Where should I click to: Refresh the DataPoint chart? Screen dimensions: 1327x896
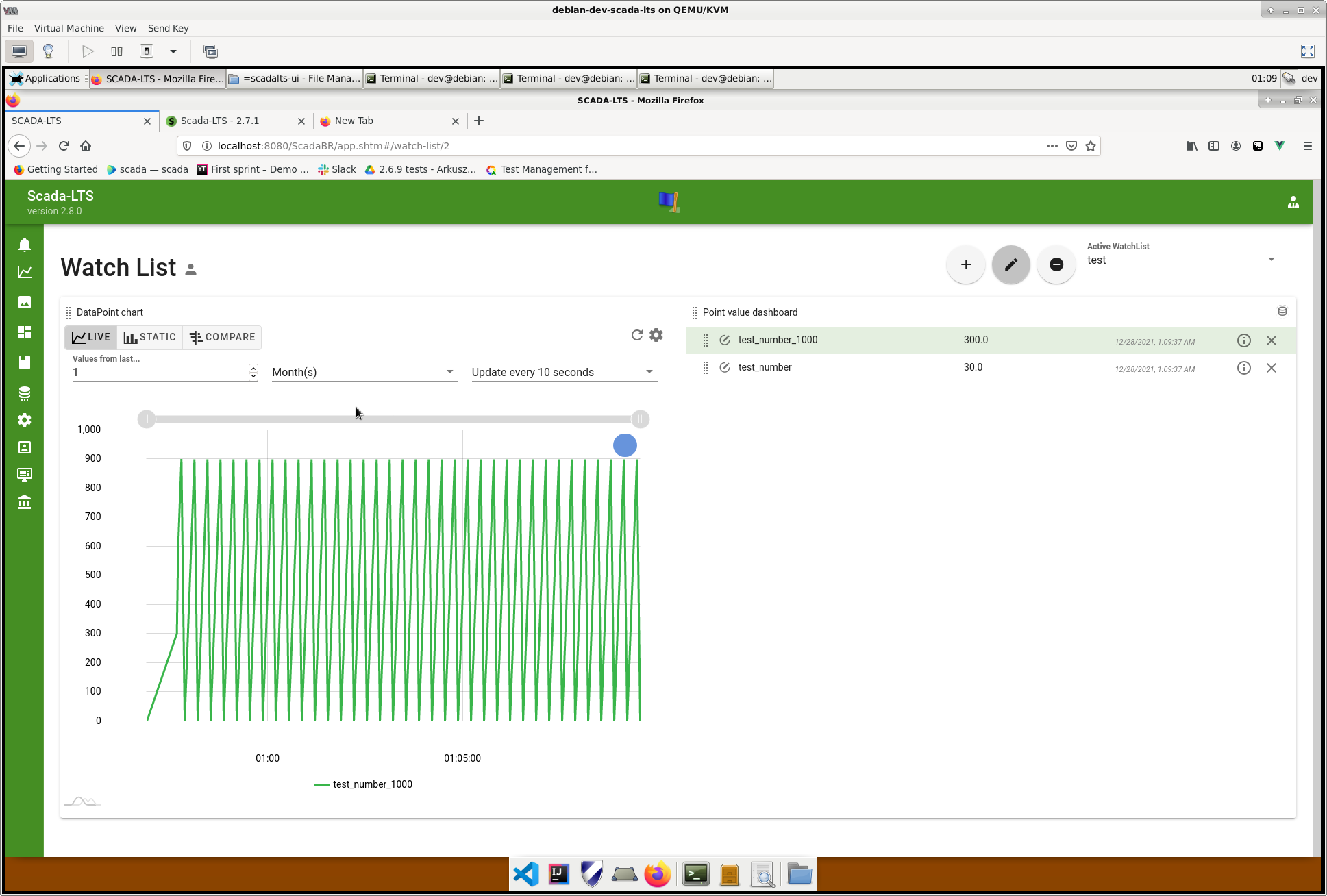point(636,335)
